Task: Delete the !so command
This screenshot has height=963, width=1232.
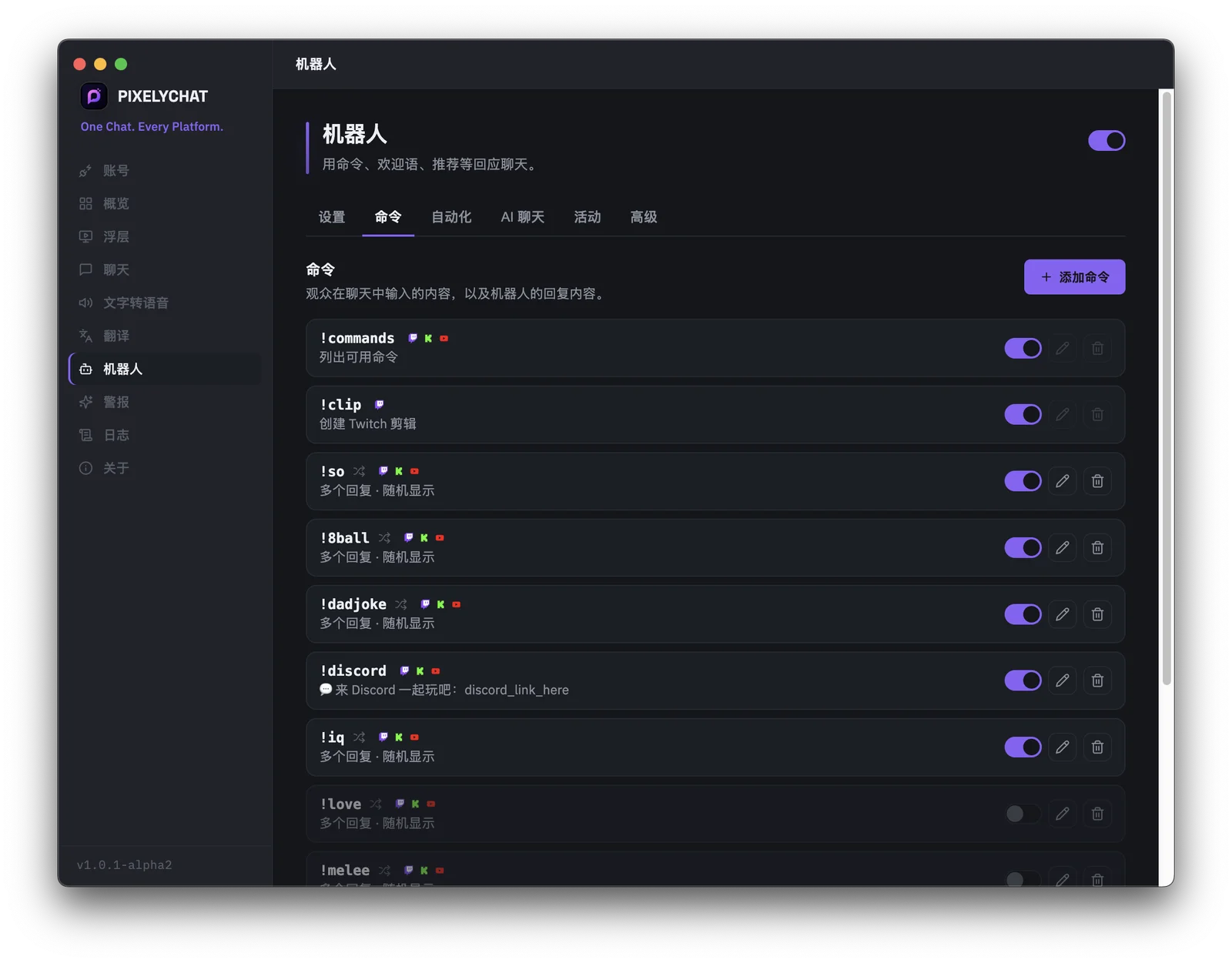Action: point(1097,481)
